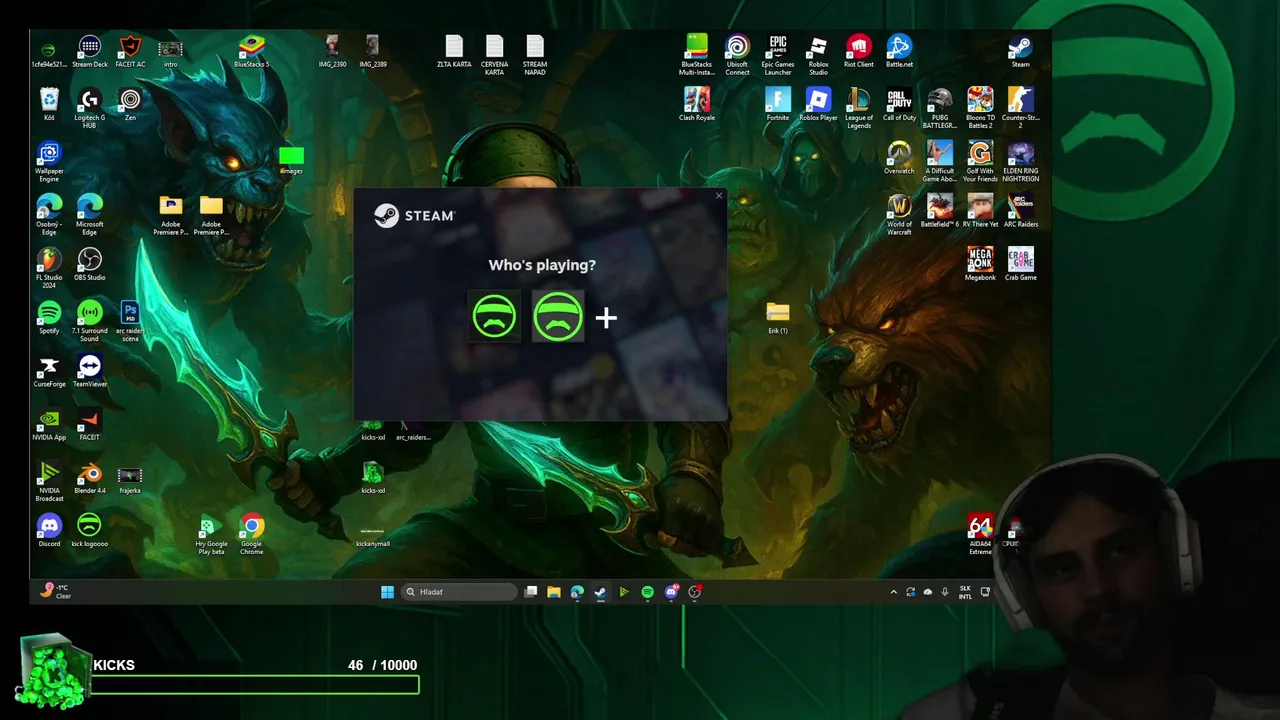Add a new Steam account with plus icon

click(606, 318)
